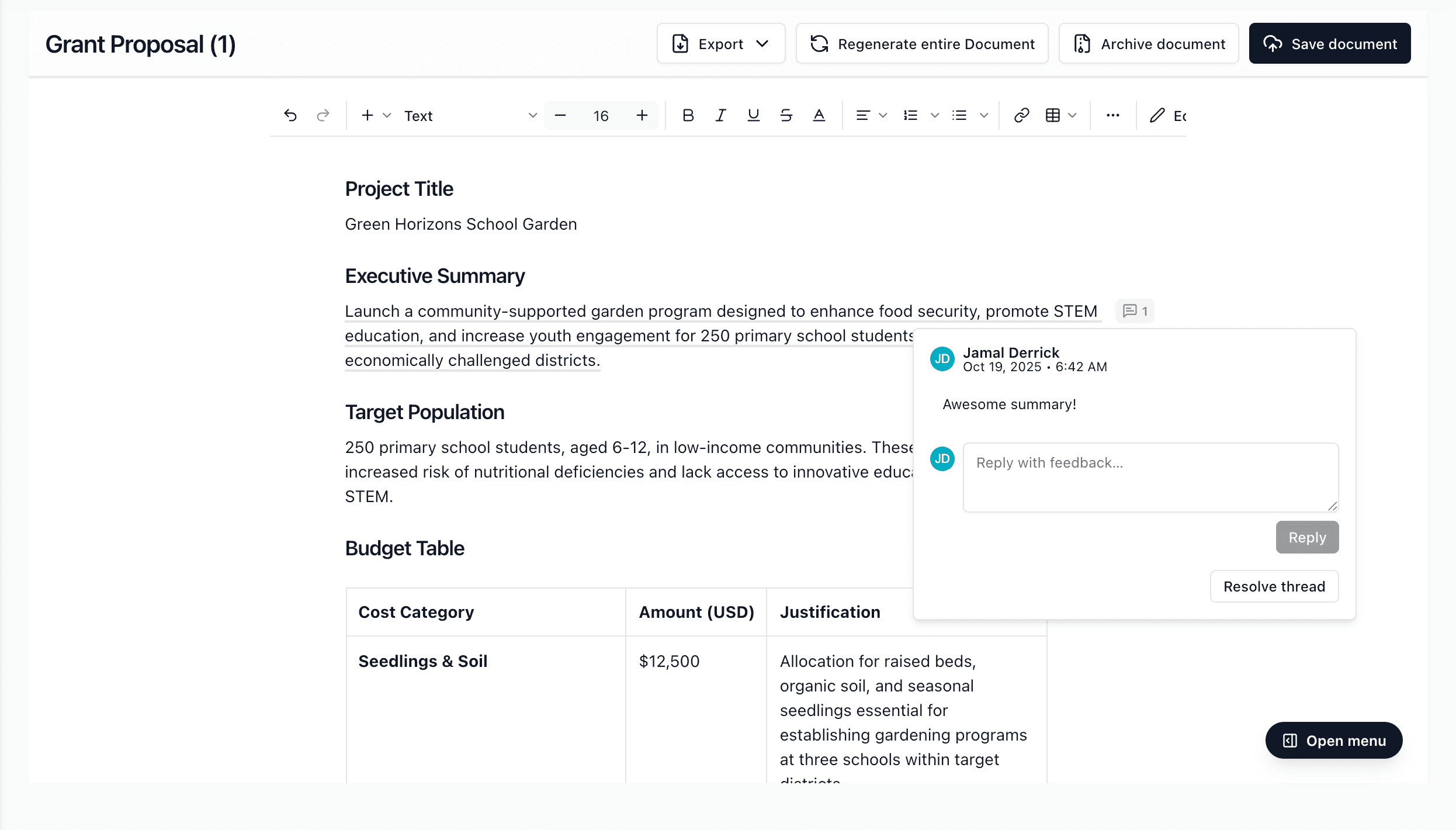The width and height of the screenshot is (1456, 830).
Task: Apply strikethrough formatting
Action: 786,115
